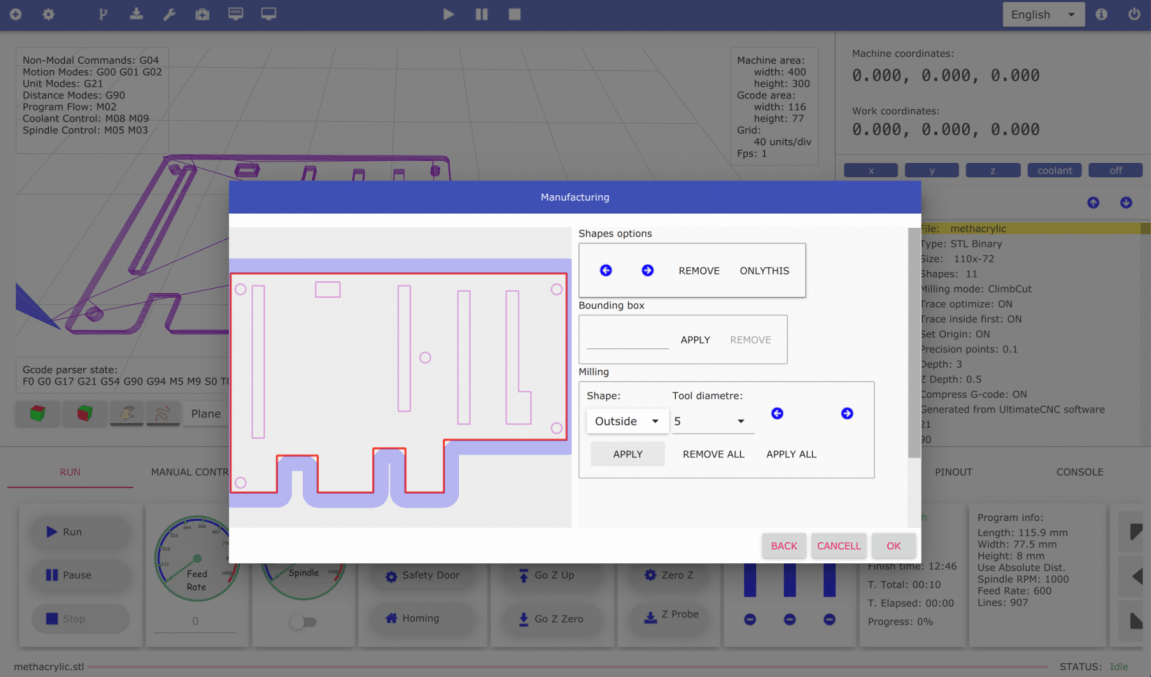Click the import/download icon in the toolbar
Viewport: 1151px width, 677px height.
134,14
